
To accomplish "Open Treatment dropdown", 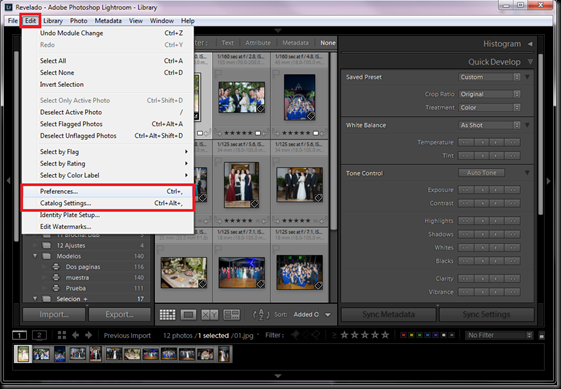I will pos(489,107).
